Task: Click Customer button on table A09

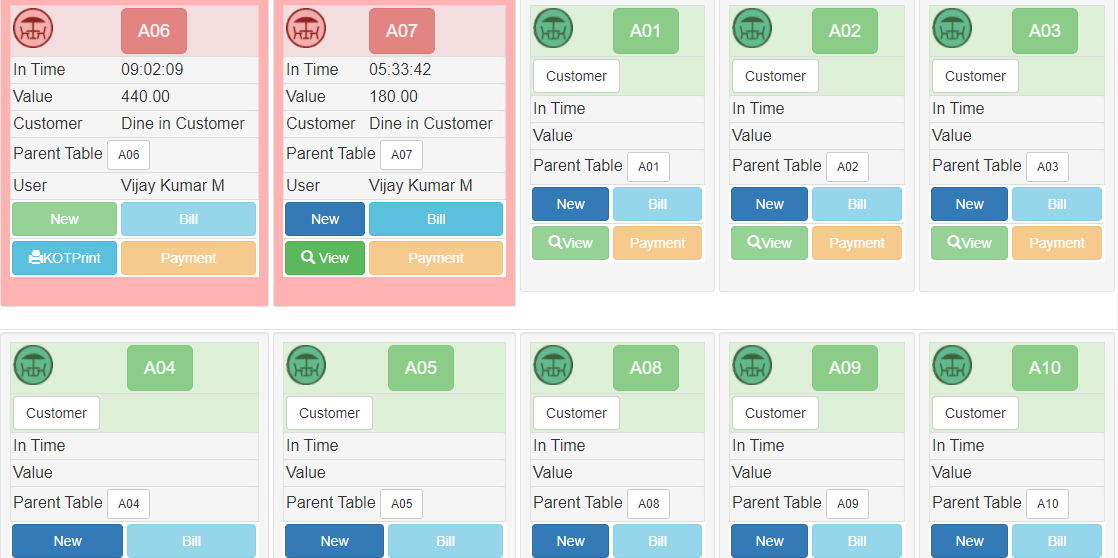Action: 775,413
